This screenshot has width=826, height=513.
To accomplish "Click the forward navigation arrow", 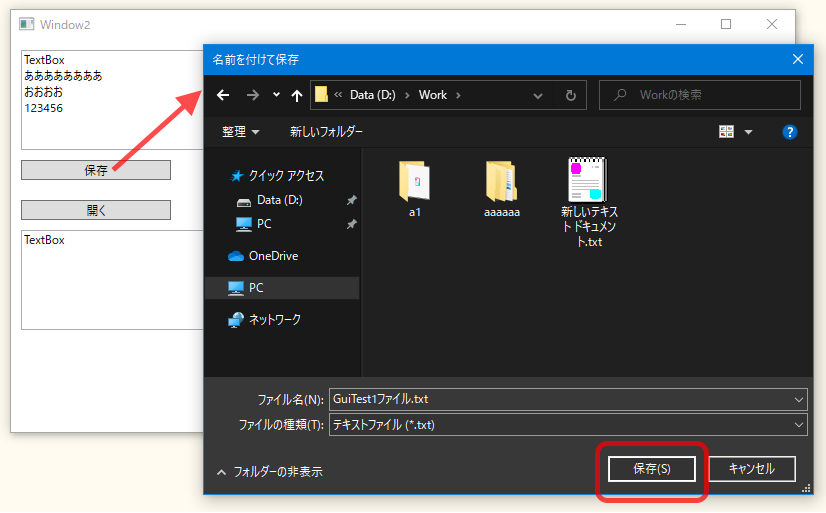I will pos(253,95).
